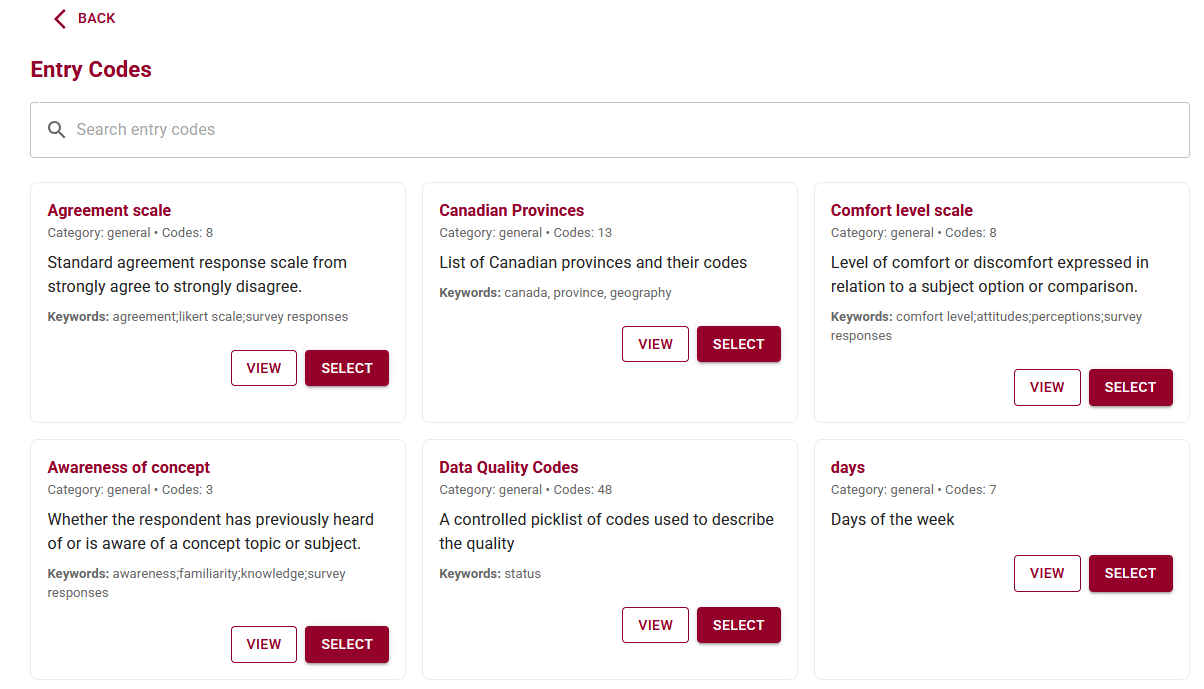
Task: Click the Comfort level scale title
Action: (x=901, y=211)
